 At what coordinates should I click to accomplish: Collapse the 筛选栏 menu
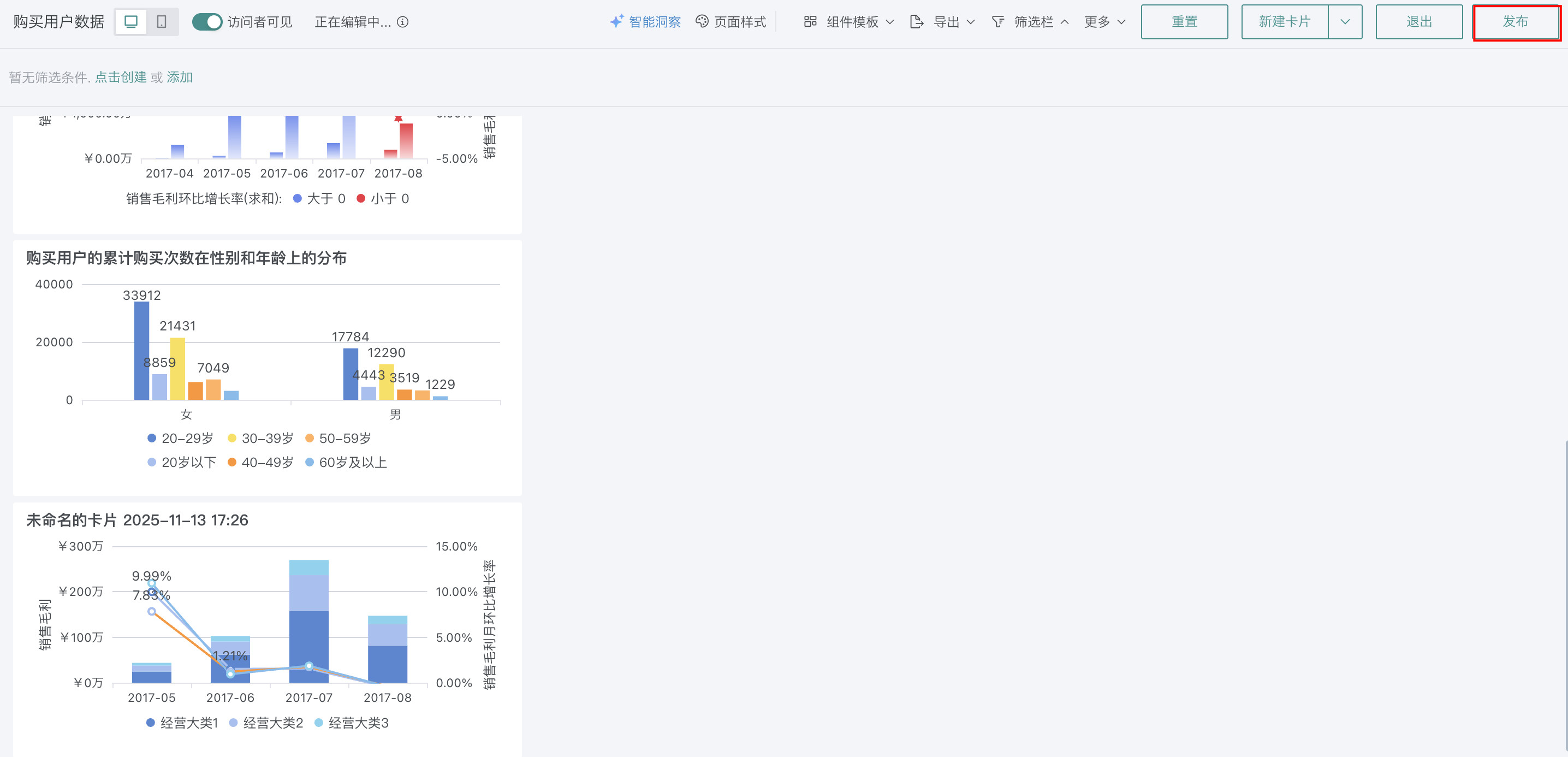[x=1065, y=22]
